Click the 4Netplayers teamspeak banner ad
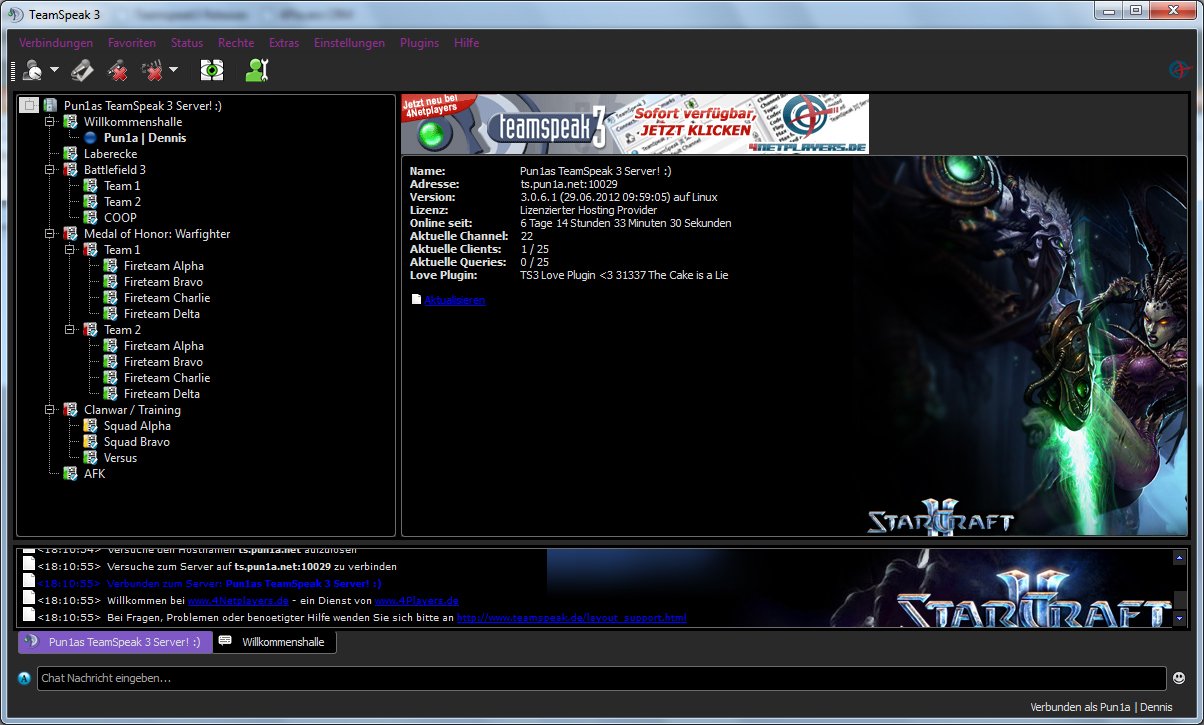Viewport: 1204px width, 725px height. tap(635, 124)
